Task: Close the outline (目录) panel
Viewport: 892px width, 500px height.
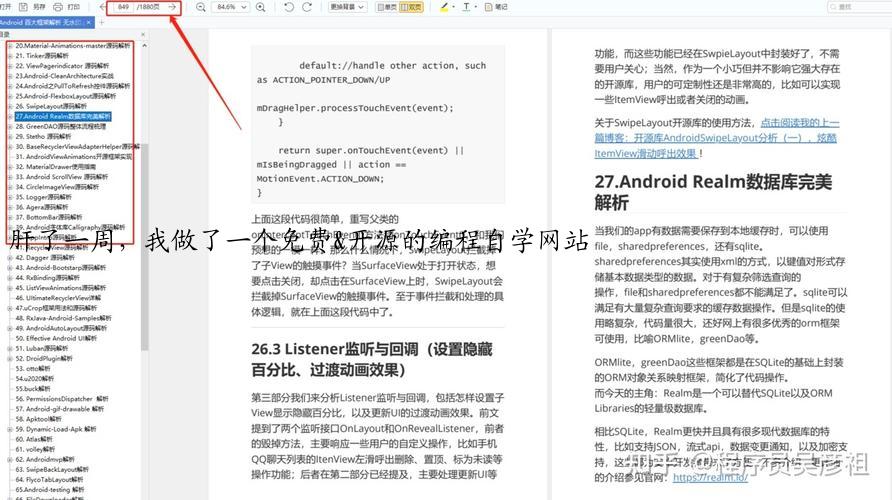Action: 143,35
